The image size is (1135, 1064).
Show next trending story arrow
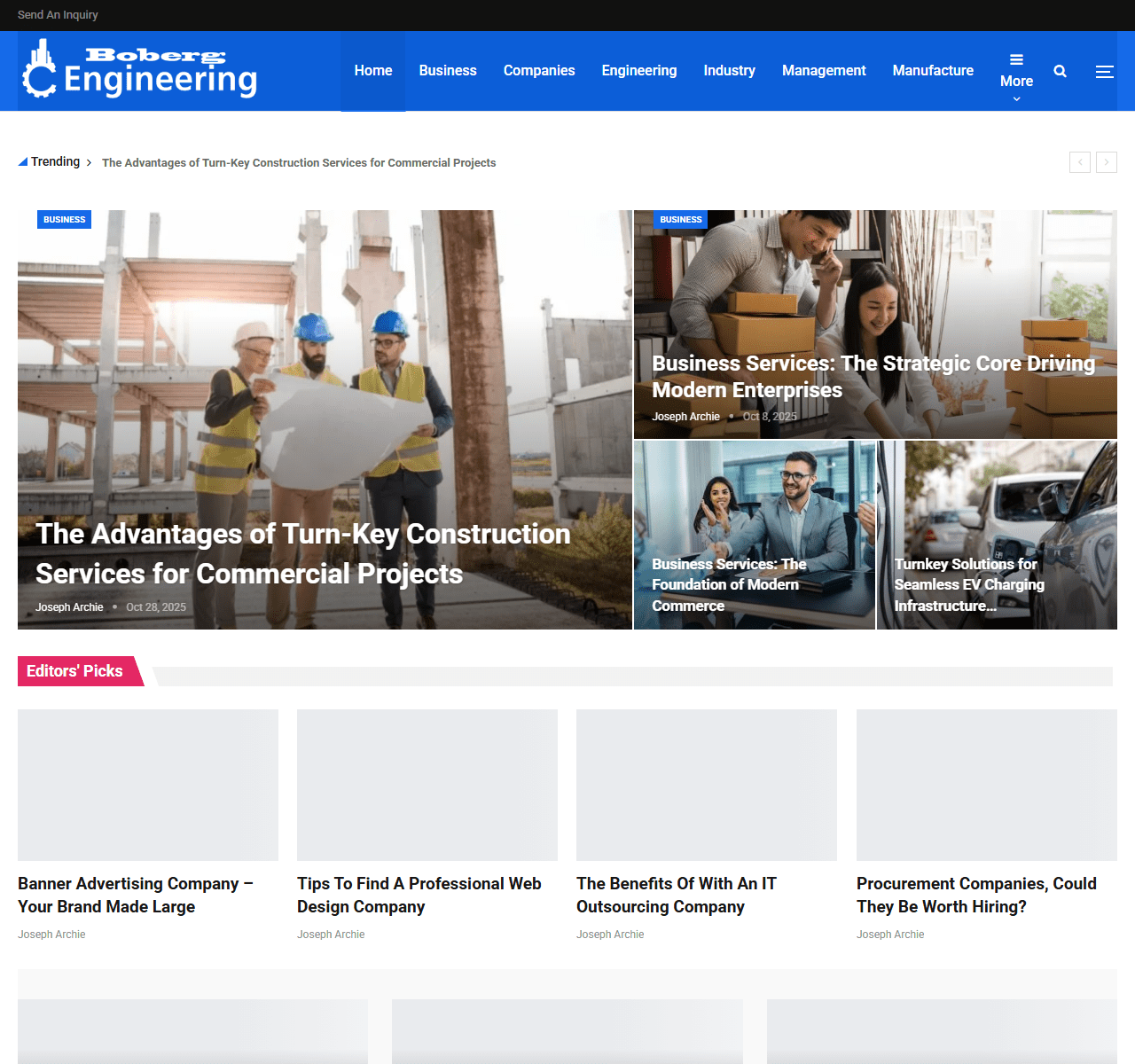pyautogui.click(x=1106, y=162)
